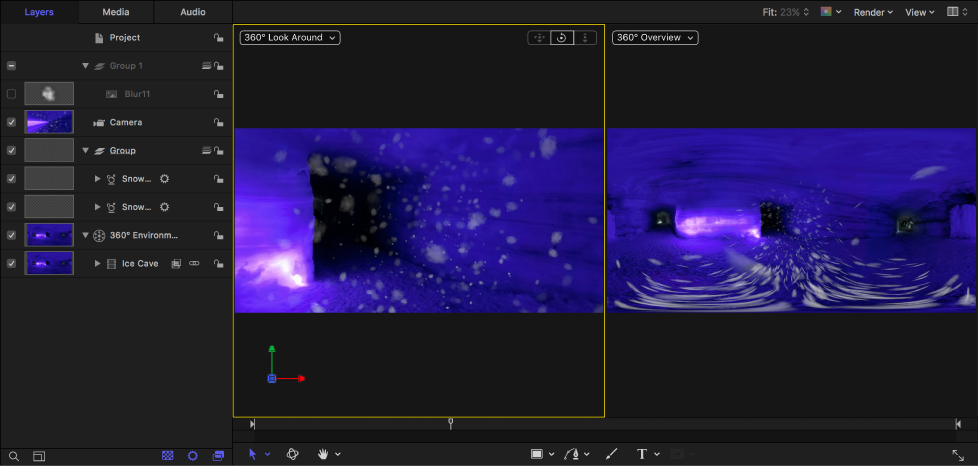
Task: Click the Show Behaviors gear icon
Action: click(193, 456)
